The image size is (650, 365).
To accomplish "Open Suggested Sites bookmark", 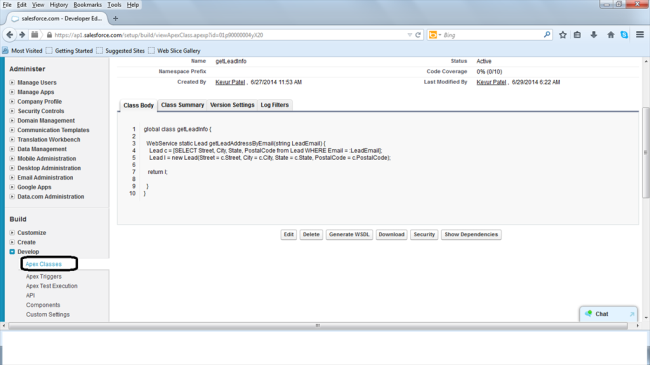I will coord(120,51).
